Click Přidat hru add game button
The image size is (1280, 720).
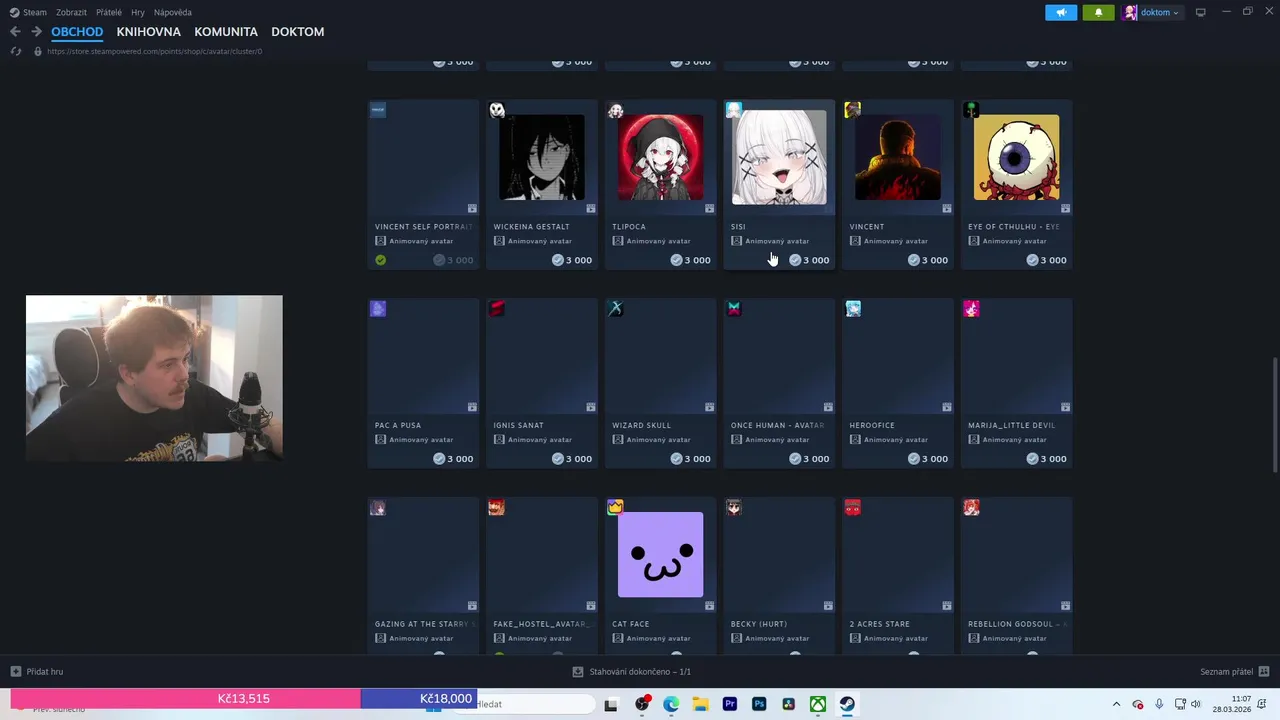click(x=37, y=672)
